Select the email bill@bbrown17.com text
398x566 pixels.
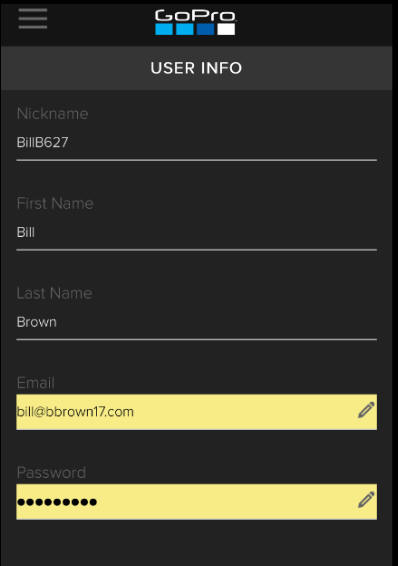coord(75,412)
